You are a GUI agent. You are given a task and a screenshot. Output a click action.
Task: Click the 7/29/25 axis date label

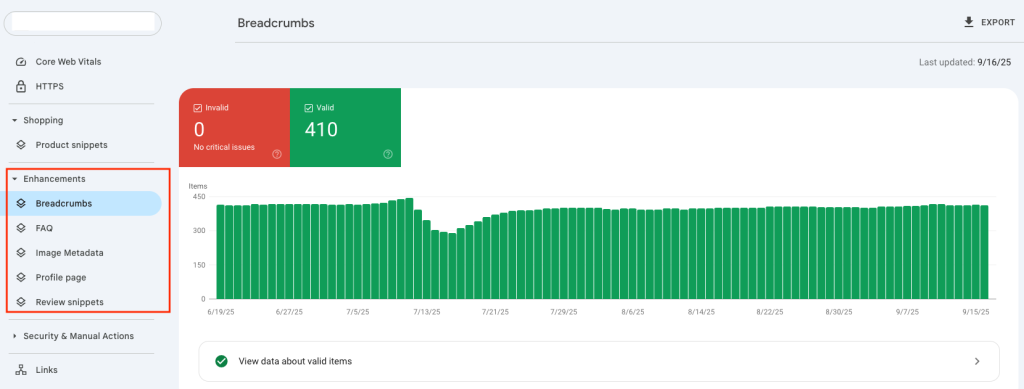click(x=564, y=312)
